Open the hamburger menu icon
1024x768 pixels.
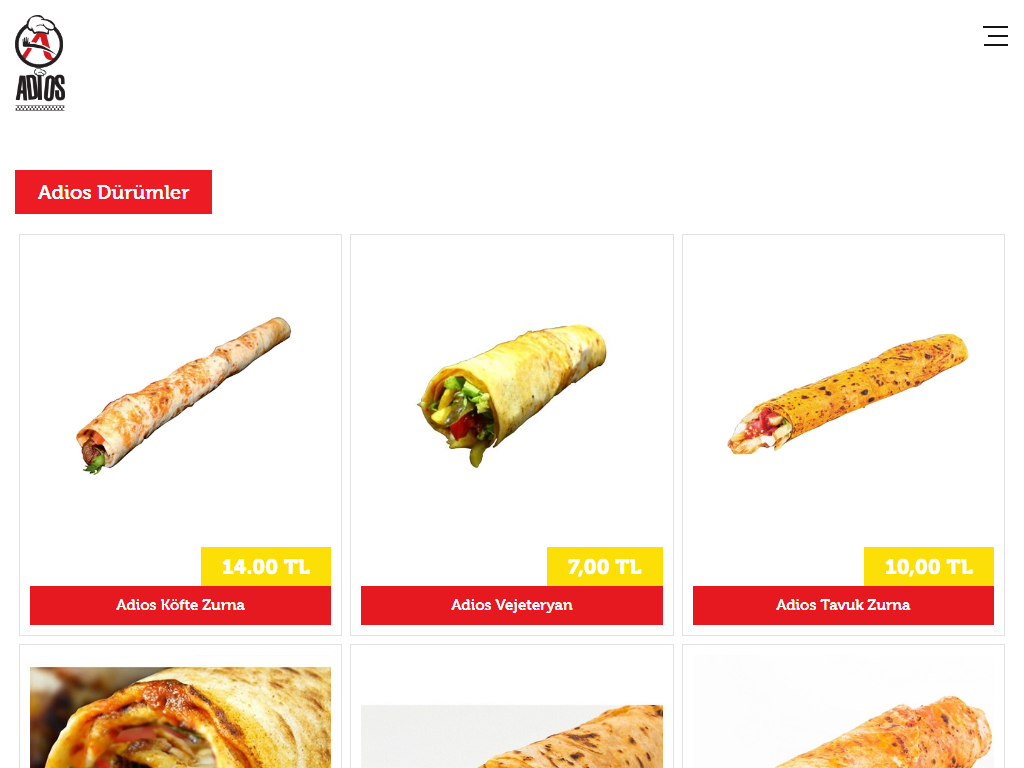tap(995, 36)
